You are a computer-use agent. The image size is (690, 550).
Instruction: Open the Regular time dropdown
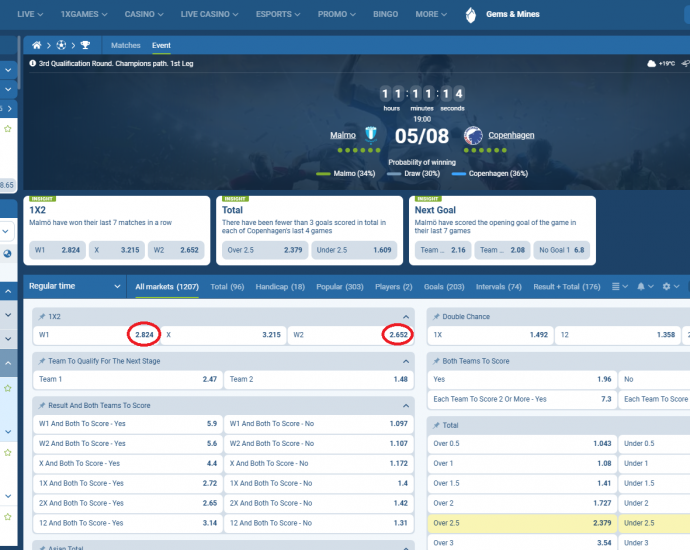coord(74,286)
